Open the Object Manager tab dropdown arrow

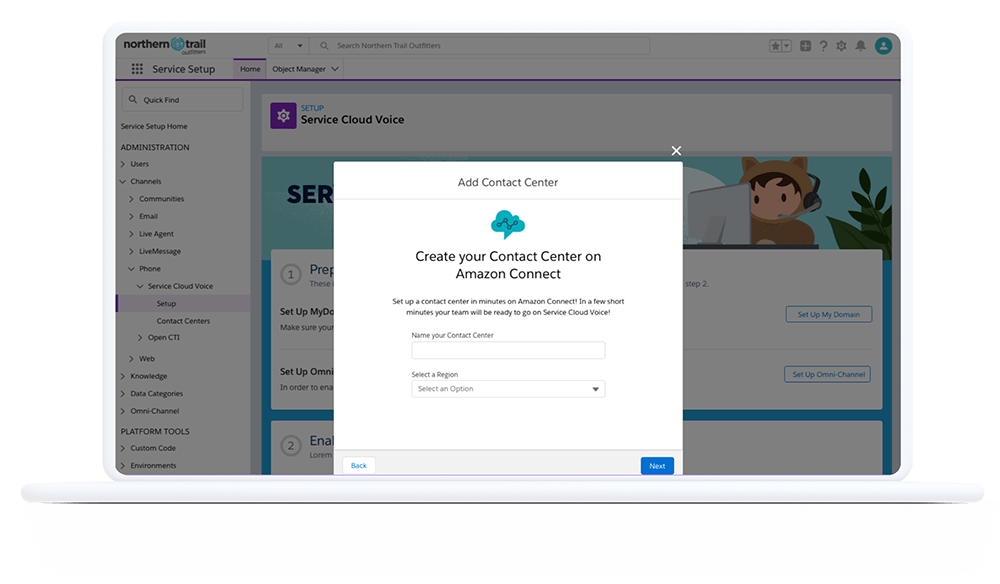(x=335, y=69)
